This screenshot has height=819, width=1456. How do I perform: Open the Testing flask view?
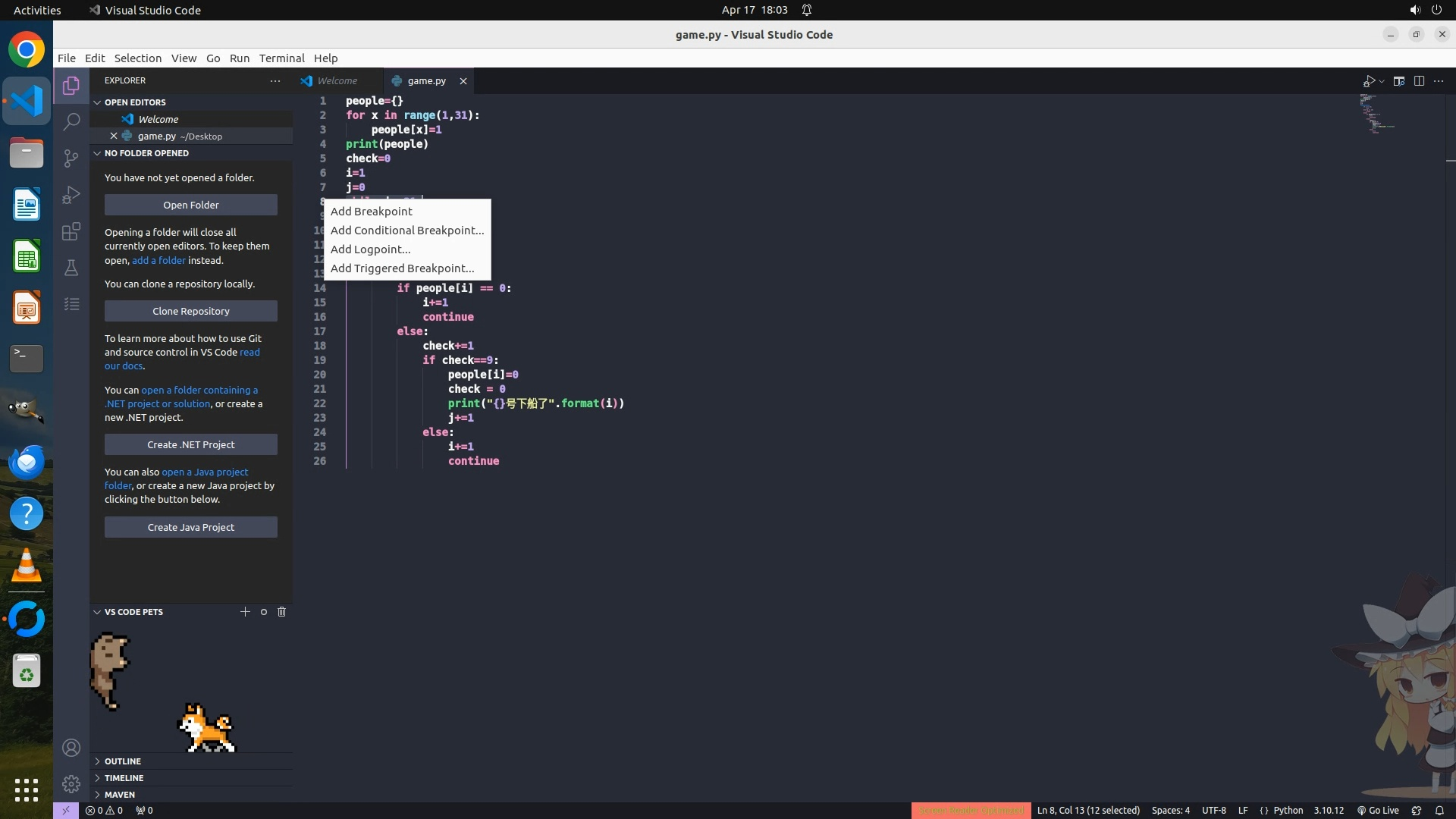[71, 268]
